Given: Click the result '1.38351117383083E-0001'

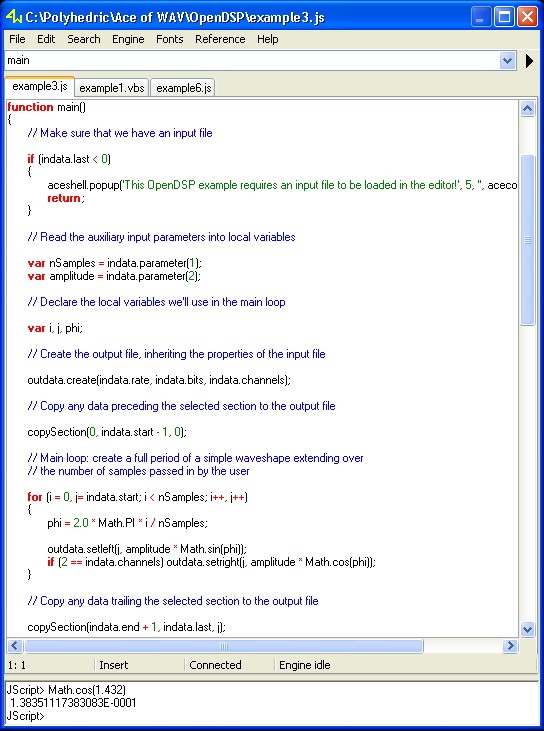Looking at the screenshot, I should tap(73, 703).
